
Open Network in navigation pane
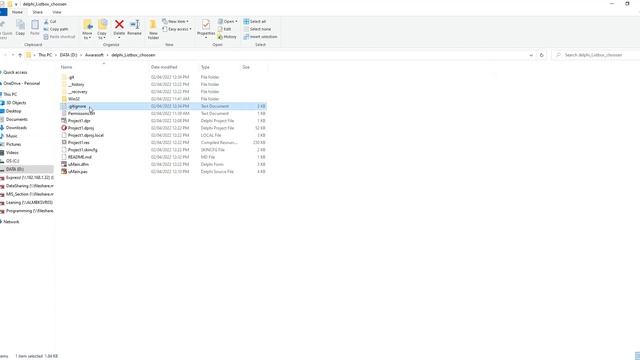[11, 222]
